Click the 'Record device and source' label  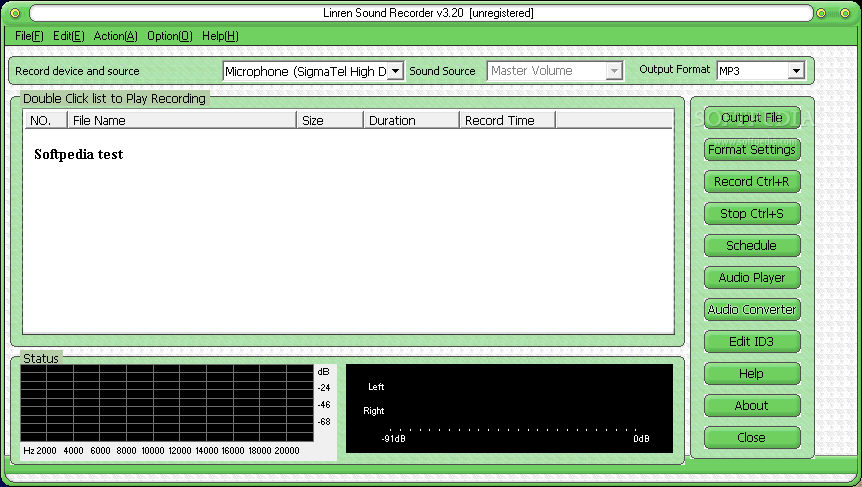[77, 71]
